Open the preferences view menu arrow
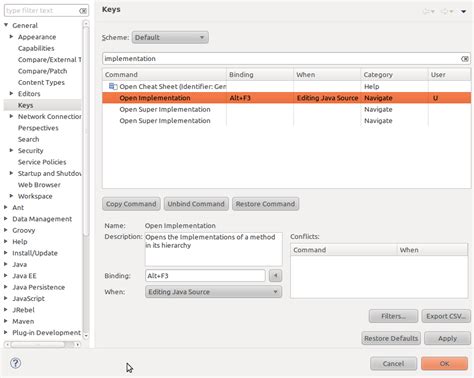Screen dimensions: 474x378 [463, 11]
